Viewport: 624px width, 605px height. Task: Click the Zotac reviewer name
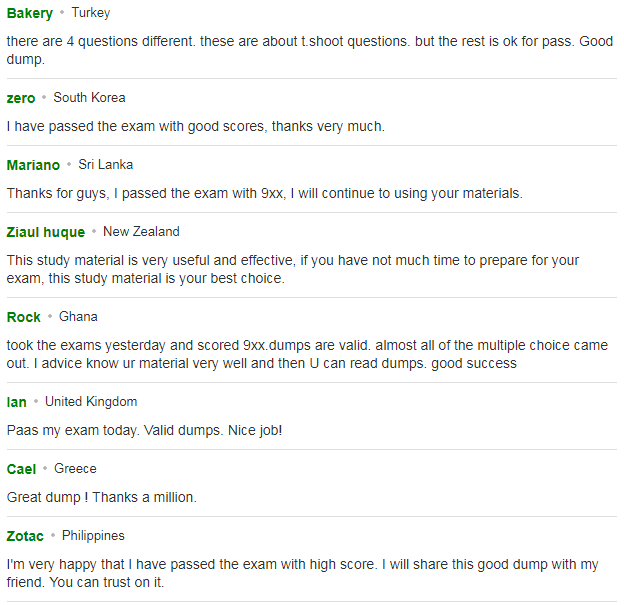pos(25,536)
